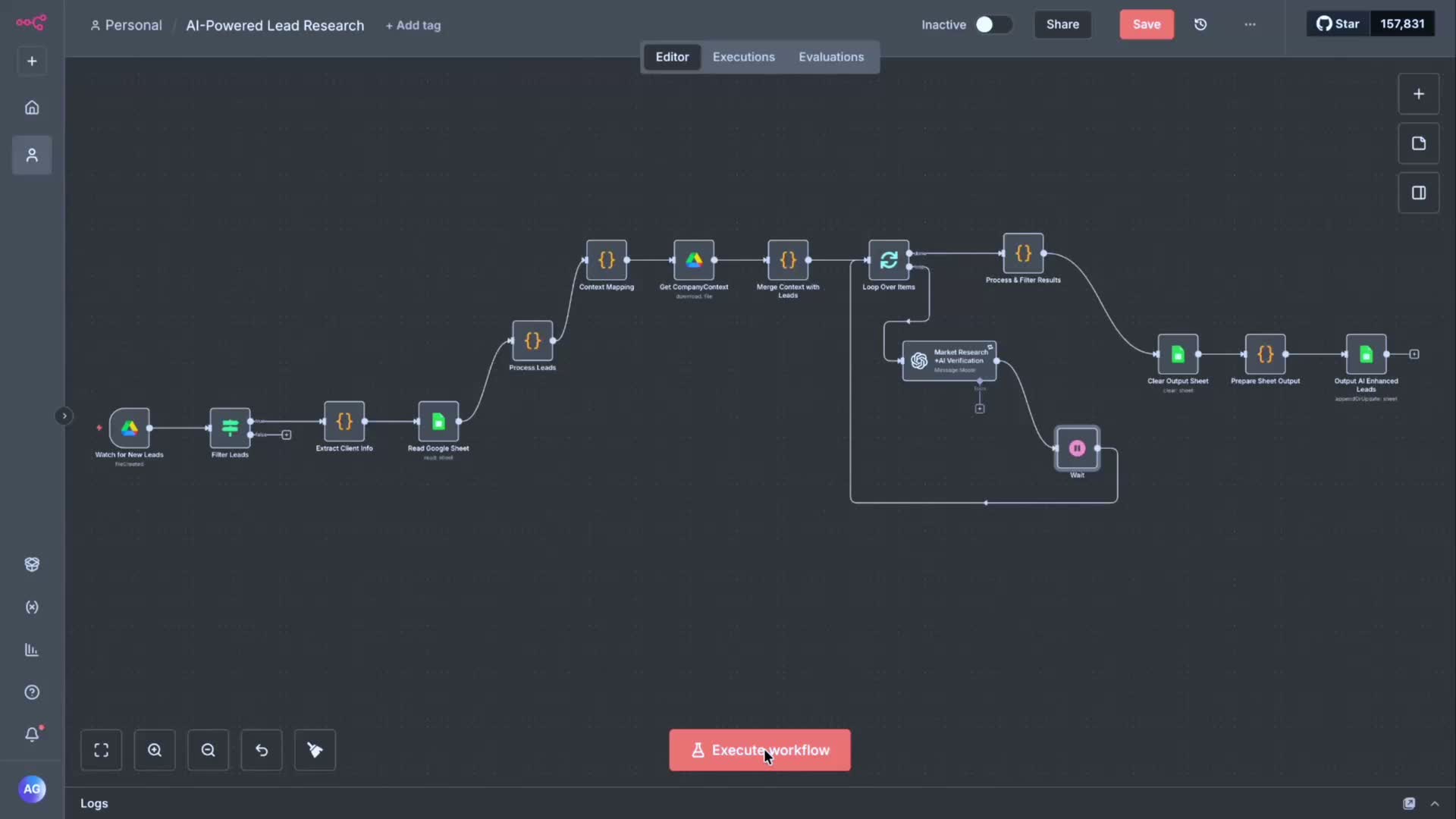Undo last change with the arrow icon
Viewport: 1456px width, 819px height.
[x=261, y=750]
